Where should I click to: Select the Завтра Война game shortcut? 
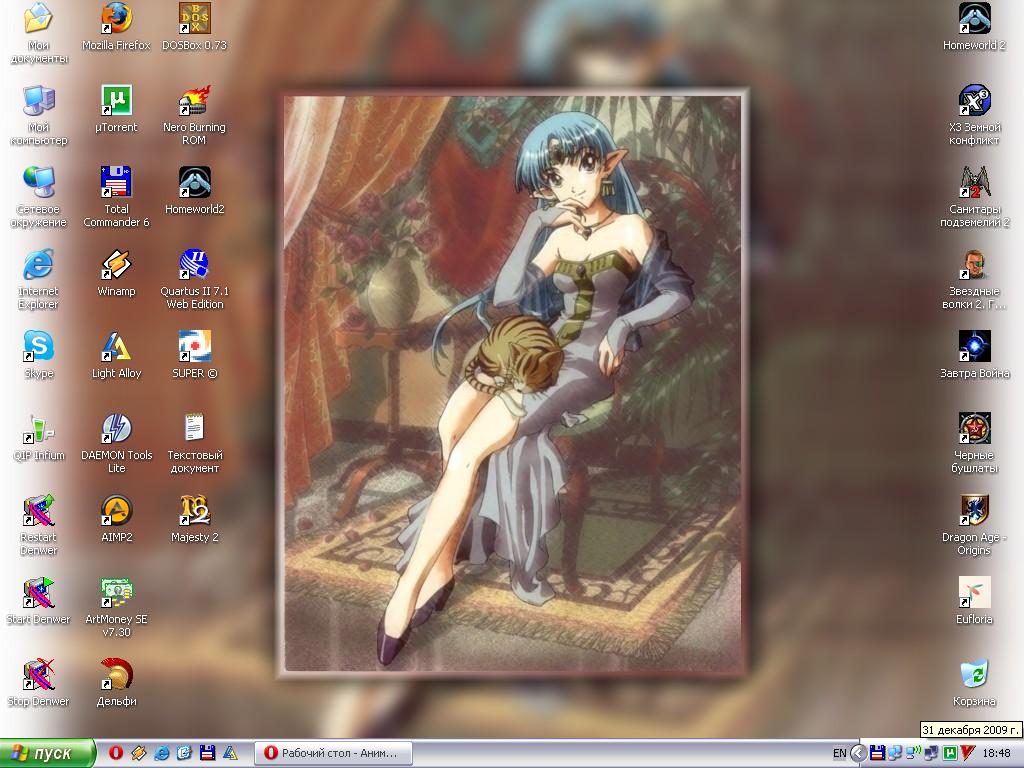[974, 355]
